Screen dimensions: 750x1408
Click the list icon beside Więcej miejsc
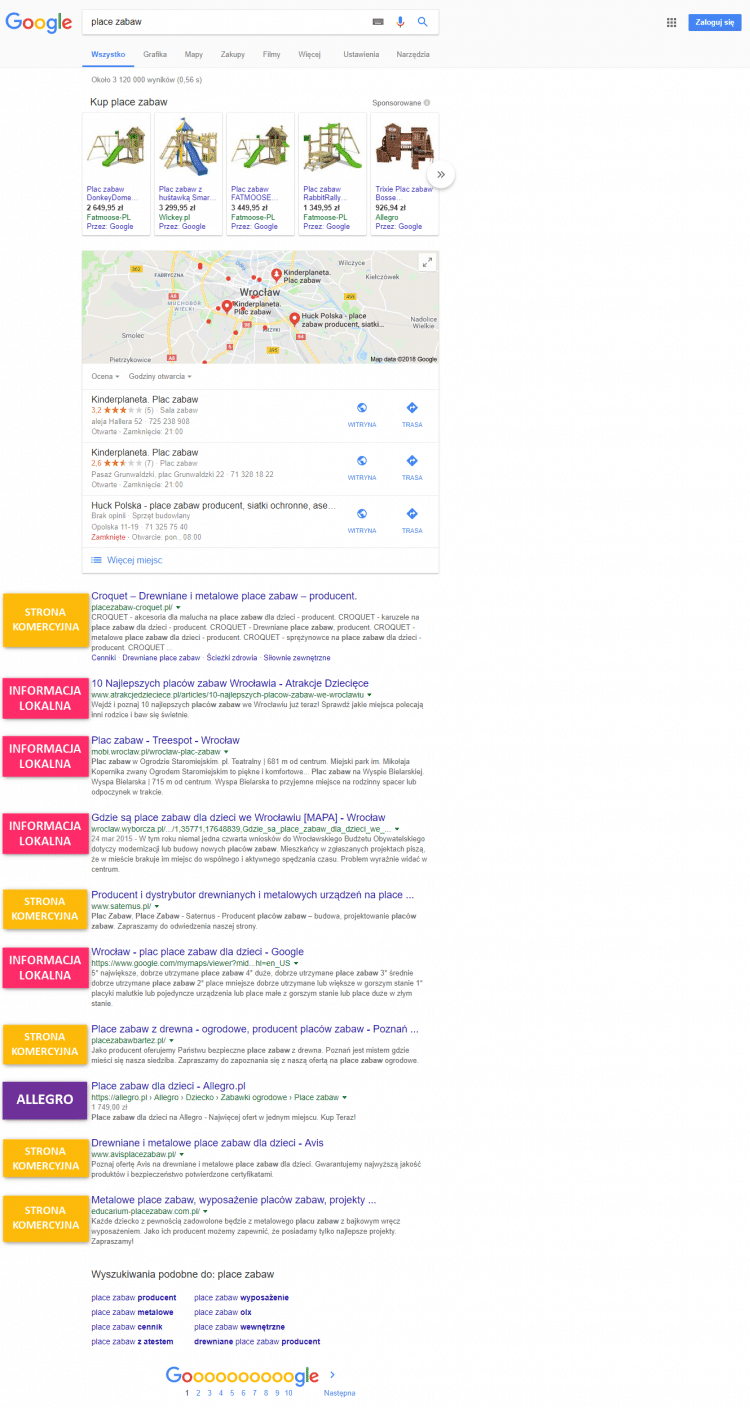(x=96, y=560)
